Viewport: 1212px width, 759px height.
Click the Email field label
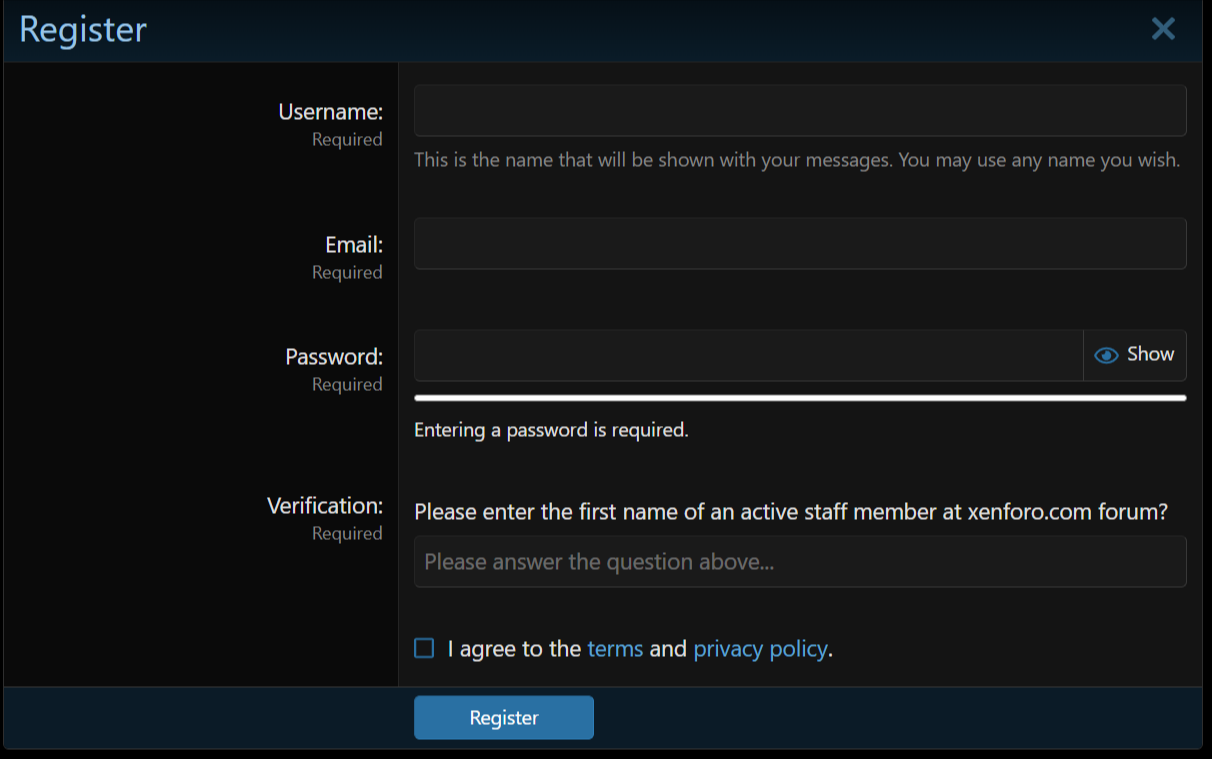[x=354, y=245]
